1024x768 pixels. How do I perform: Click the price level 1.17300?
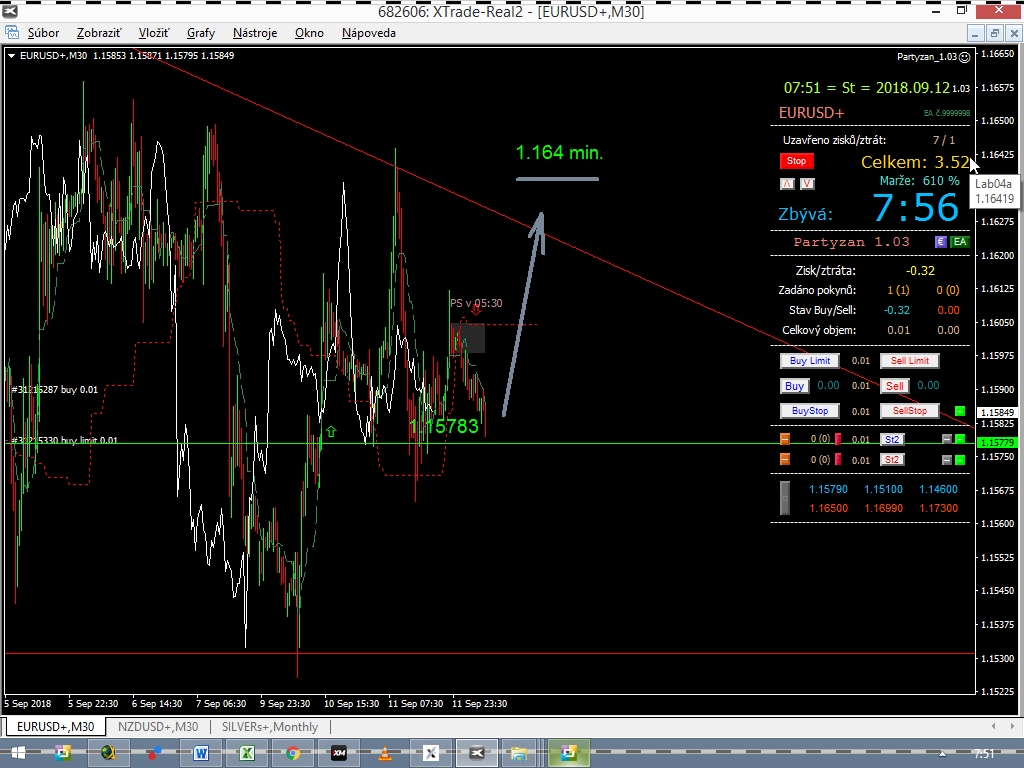[x=938, y=508]
